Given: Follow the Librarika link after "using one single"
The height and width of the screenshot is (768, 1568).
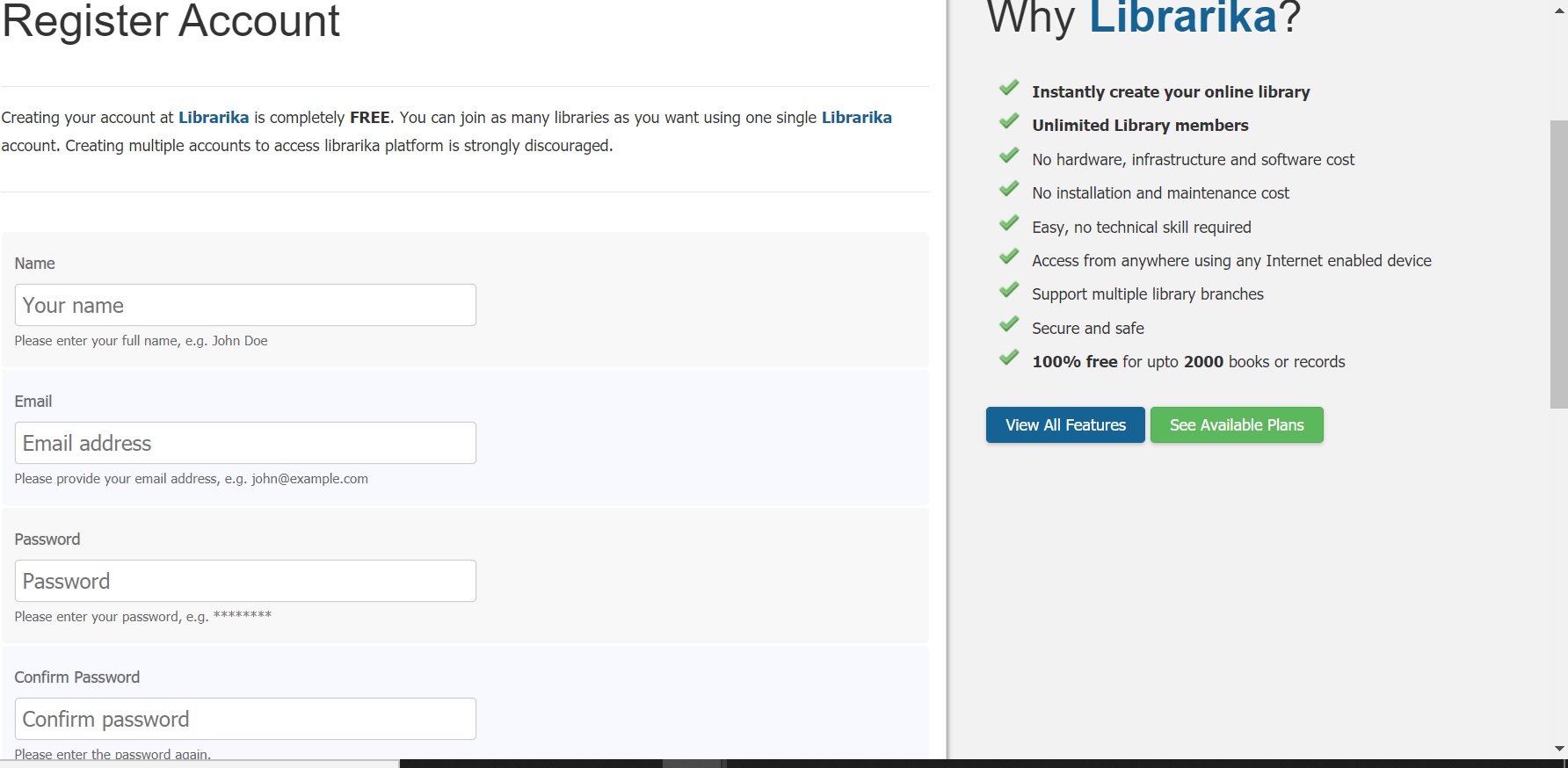Looking at the screenshot, I should (856, 118).
